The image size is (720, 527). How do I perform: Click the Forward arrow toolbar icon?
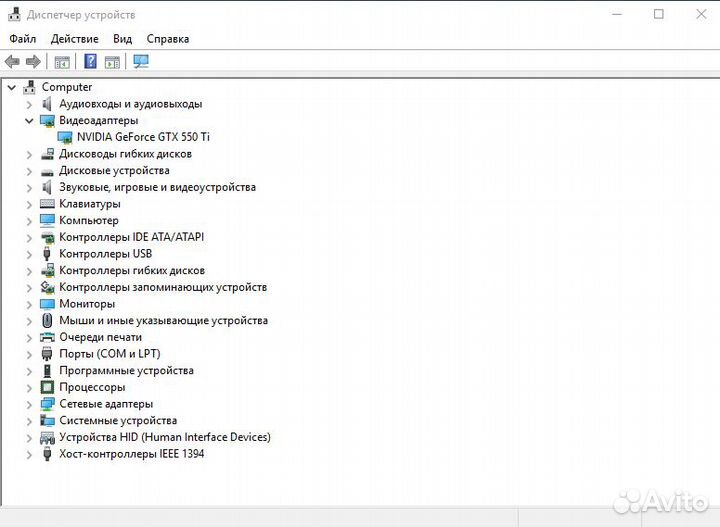33,61
